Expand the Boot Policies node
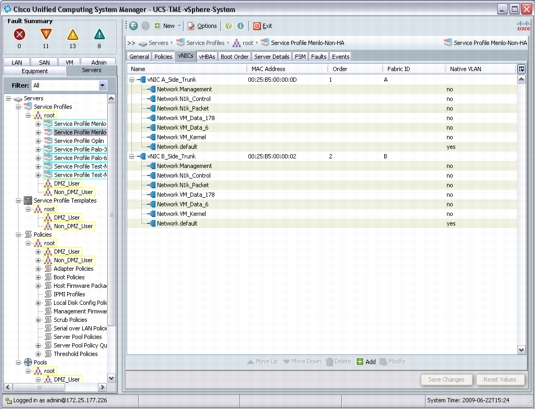Screen dimensions: 536x410 [x=38, y=277]
